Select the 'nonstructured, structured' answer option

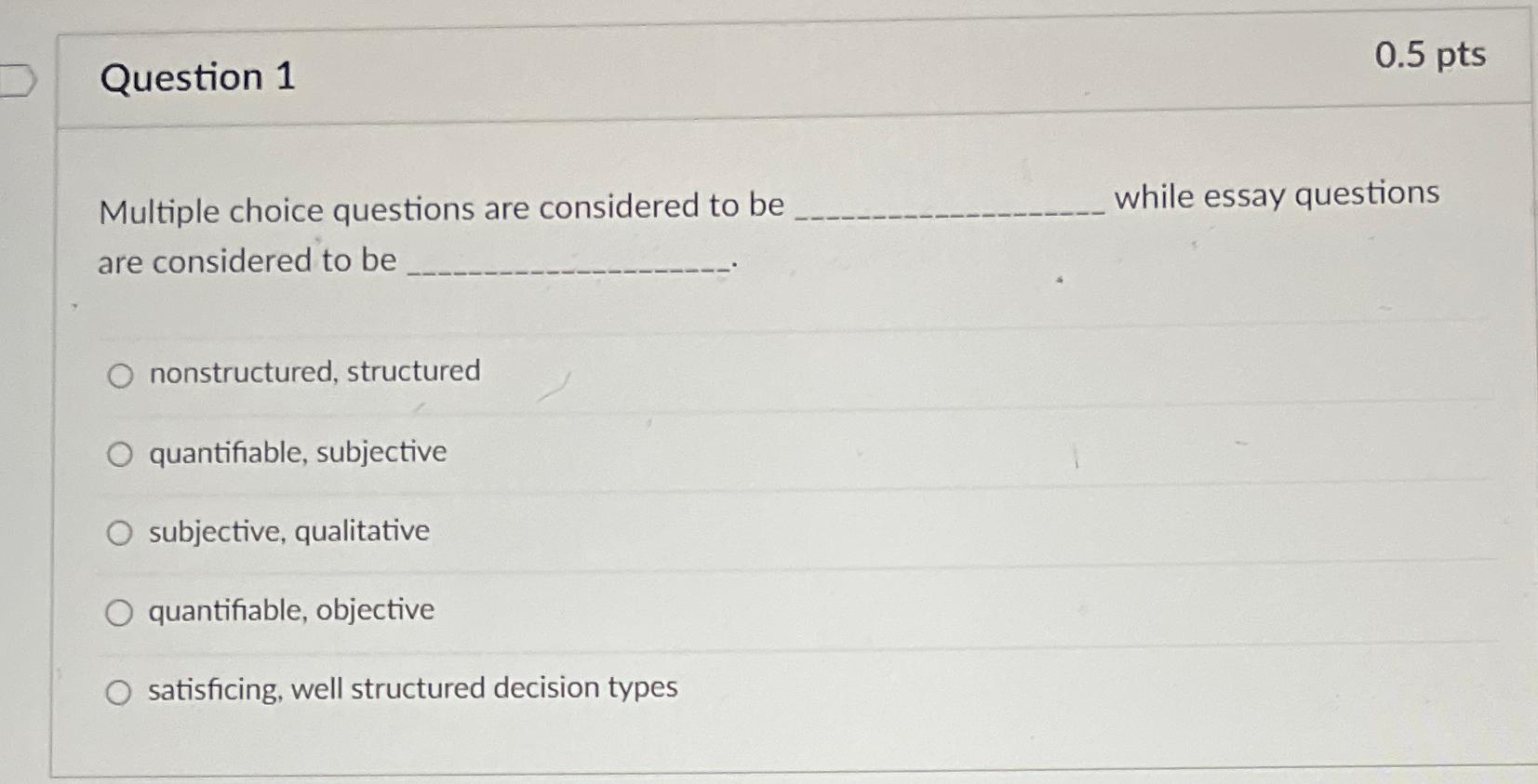[x=119, y=376]
